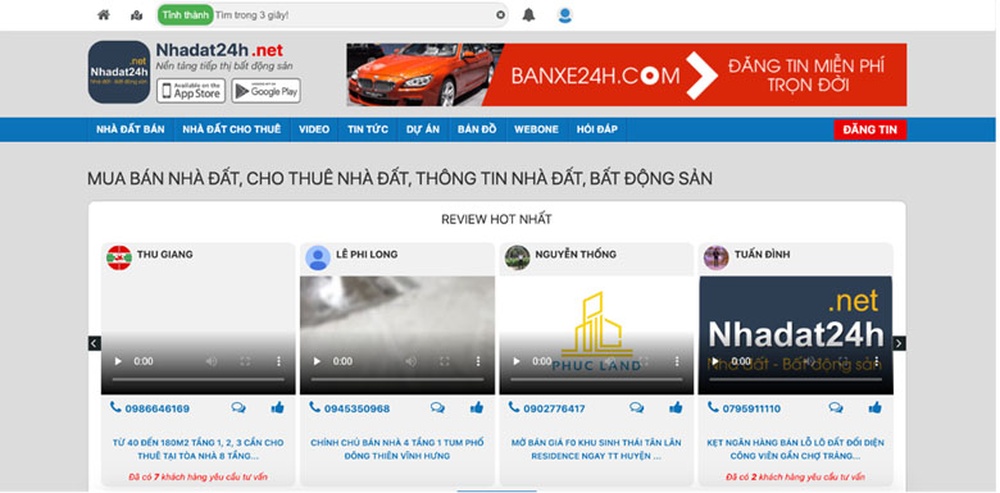Go to home via house icon
The image size is (1000, 493).
click(103, 15)
